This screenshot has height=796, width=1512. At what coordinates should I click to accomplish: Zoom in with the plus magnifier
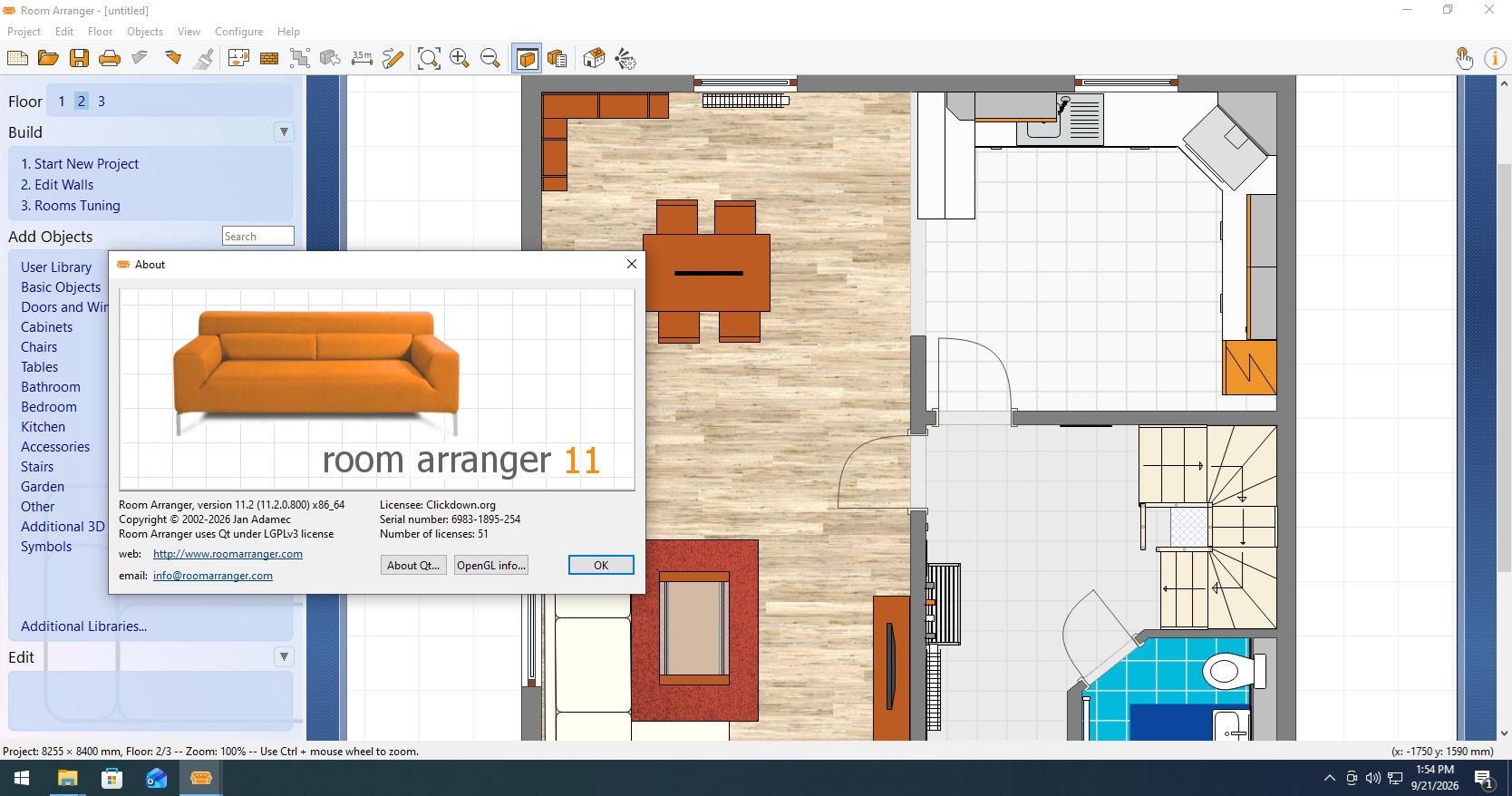coord(460,59)
